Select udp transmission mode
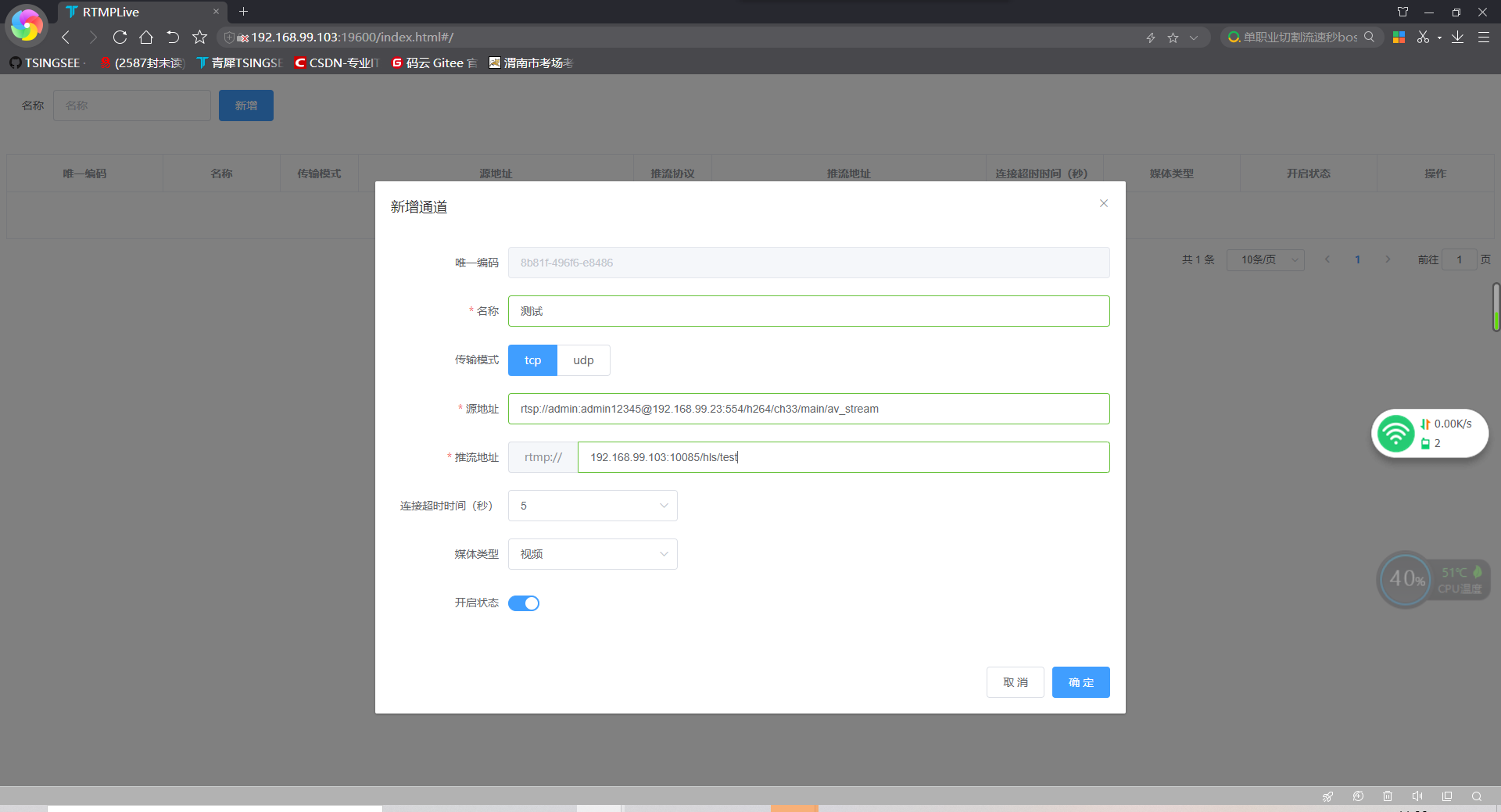 [x=583, y=360]
